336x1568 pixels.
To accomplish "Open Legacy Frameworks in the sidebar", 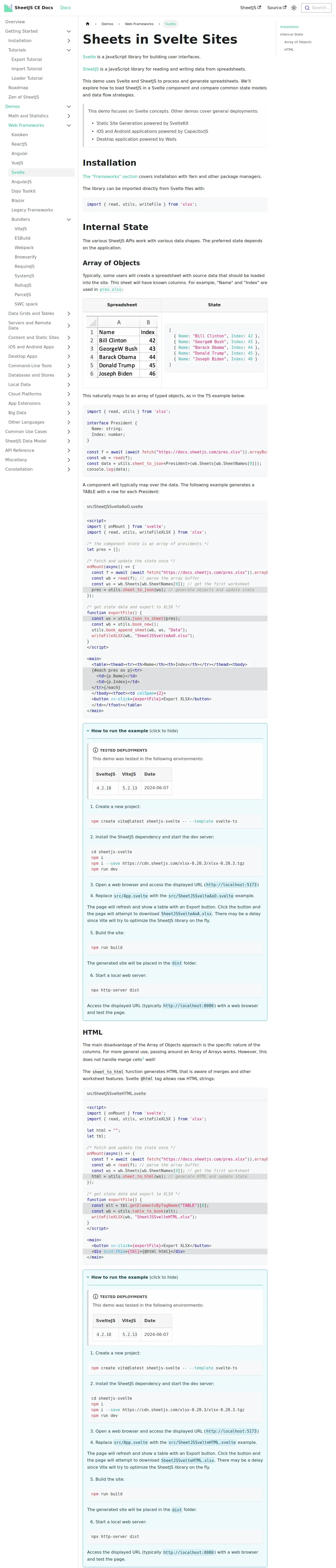I will pyautogui.click(x=32, y=210).
